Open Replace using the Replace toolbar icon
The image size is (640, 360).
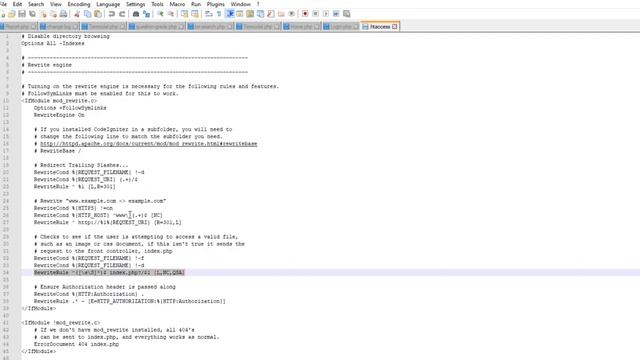[x=147, y=14]
